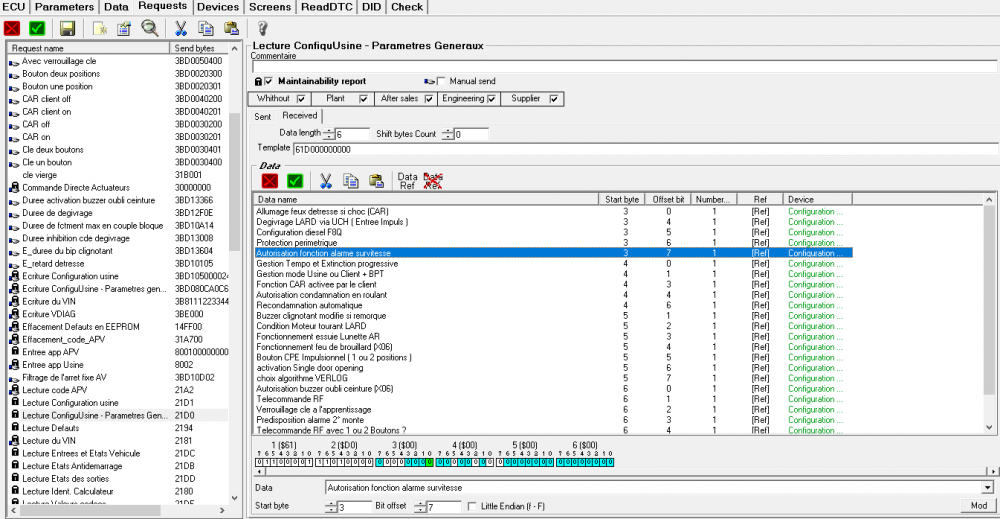1000x519 pixels.
Task: Click into the Commentaire text field
Action: (624, 66)
